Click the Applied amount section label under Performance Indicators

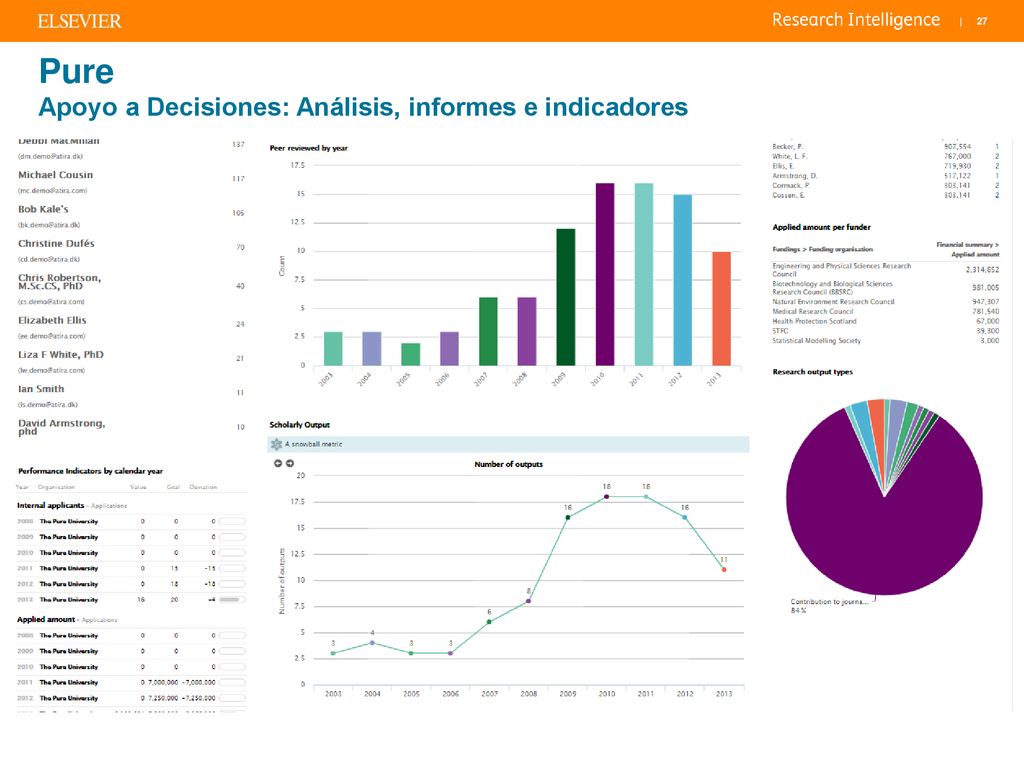pos(46,619)
